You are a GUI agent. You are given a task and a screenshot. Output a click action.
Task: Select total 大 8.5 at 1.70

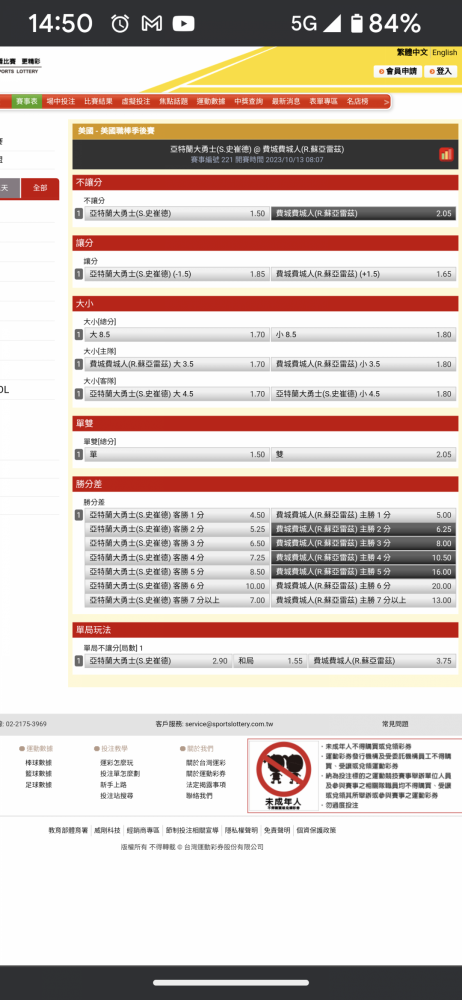pos(175,334)
